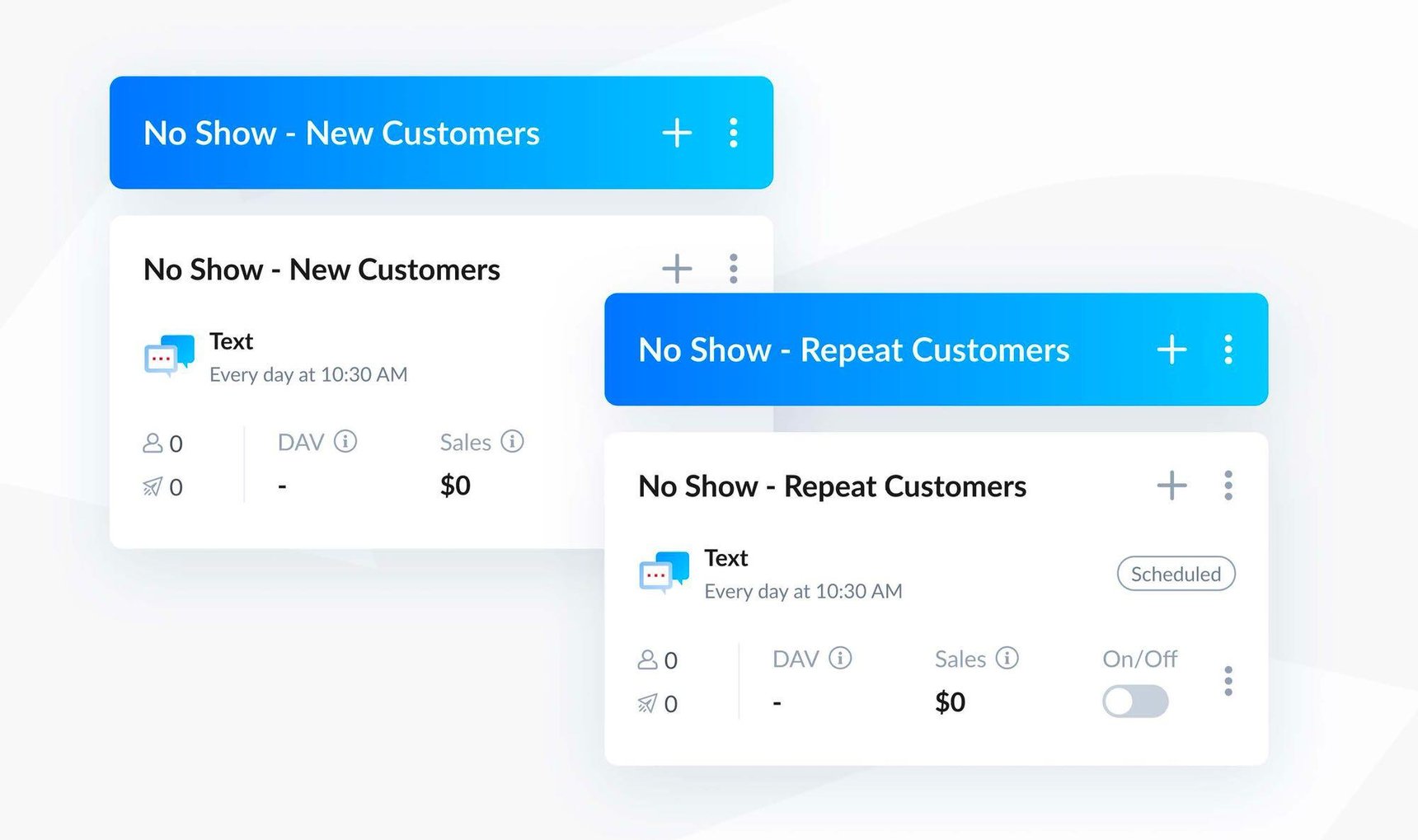
Task: Open the kebab menu in the blue New Customers header
Action: (732, 133)
